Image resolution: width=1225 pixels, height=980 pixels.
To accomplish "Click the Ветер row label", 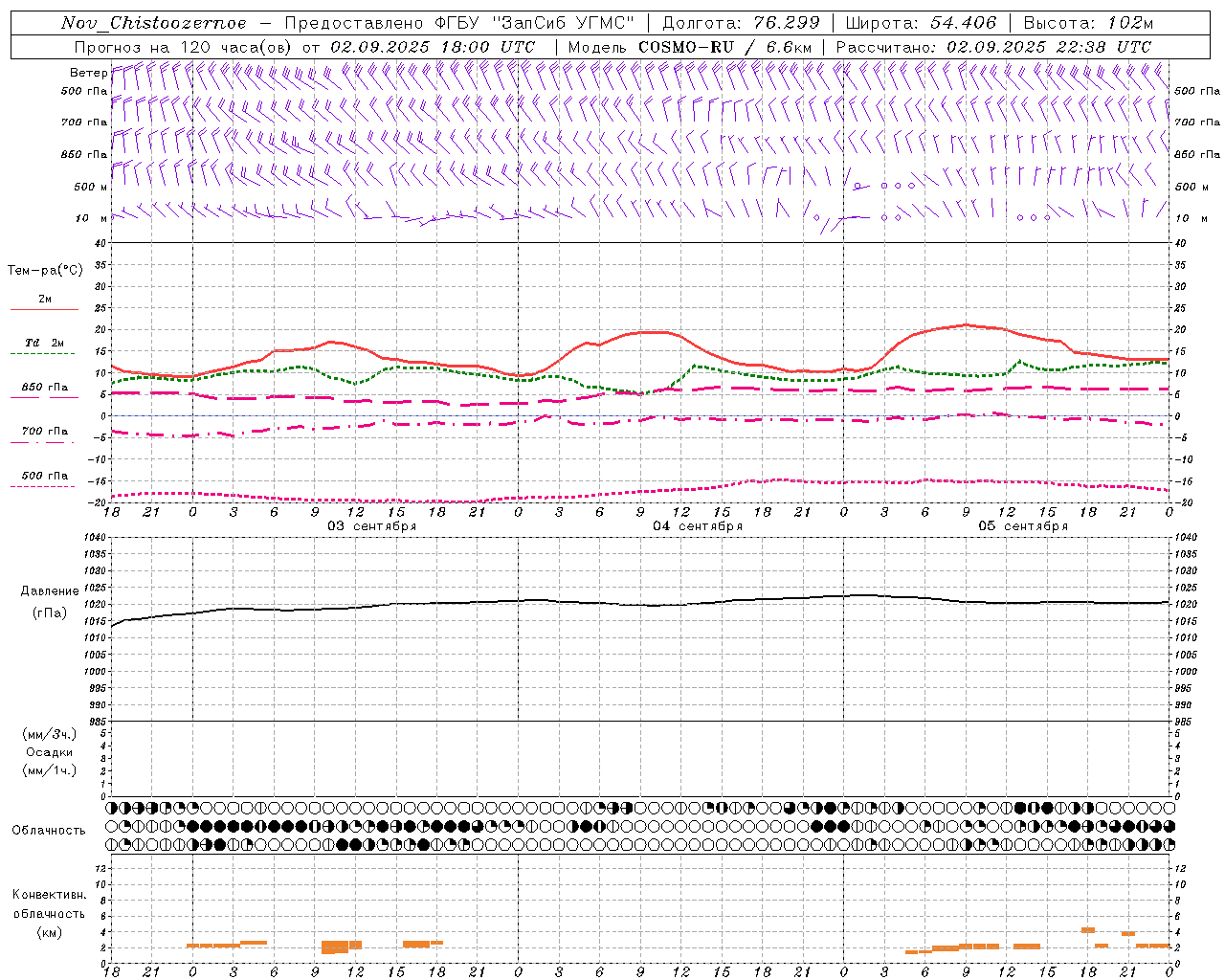I will [x=88, y=73].
